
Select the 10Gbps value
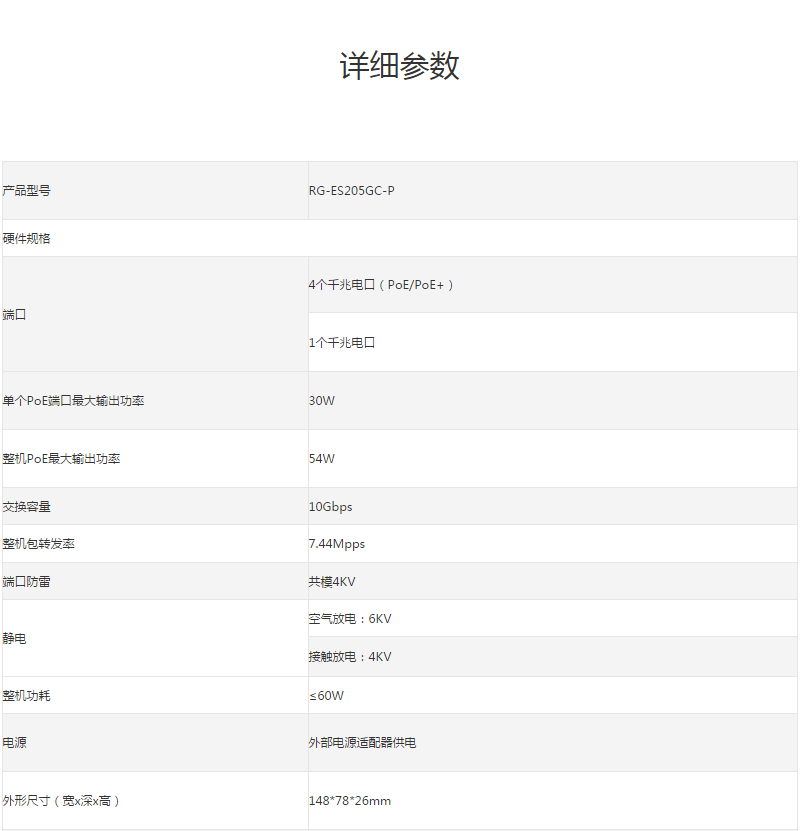coord(331,507)
